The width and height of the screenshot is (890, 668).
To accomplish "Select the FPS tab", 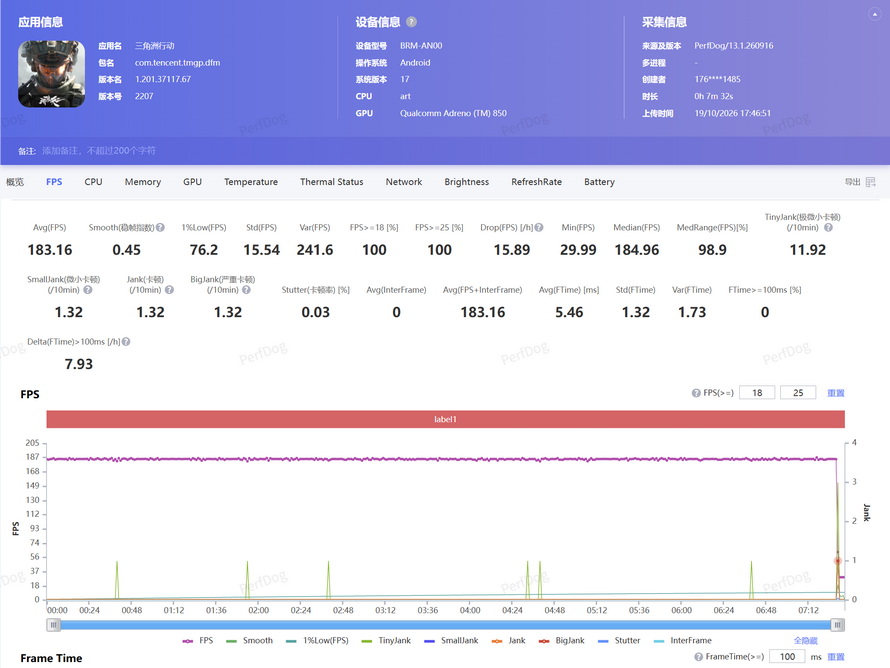I will point(54,182).
